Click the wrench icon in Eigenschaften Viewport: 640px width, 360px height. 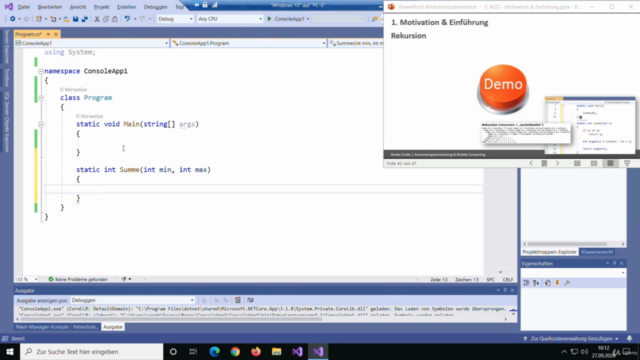pos(567,283)
